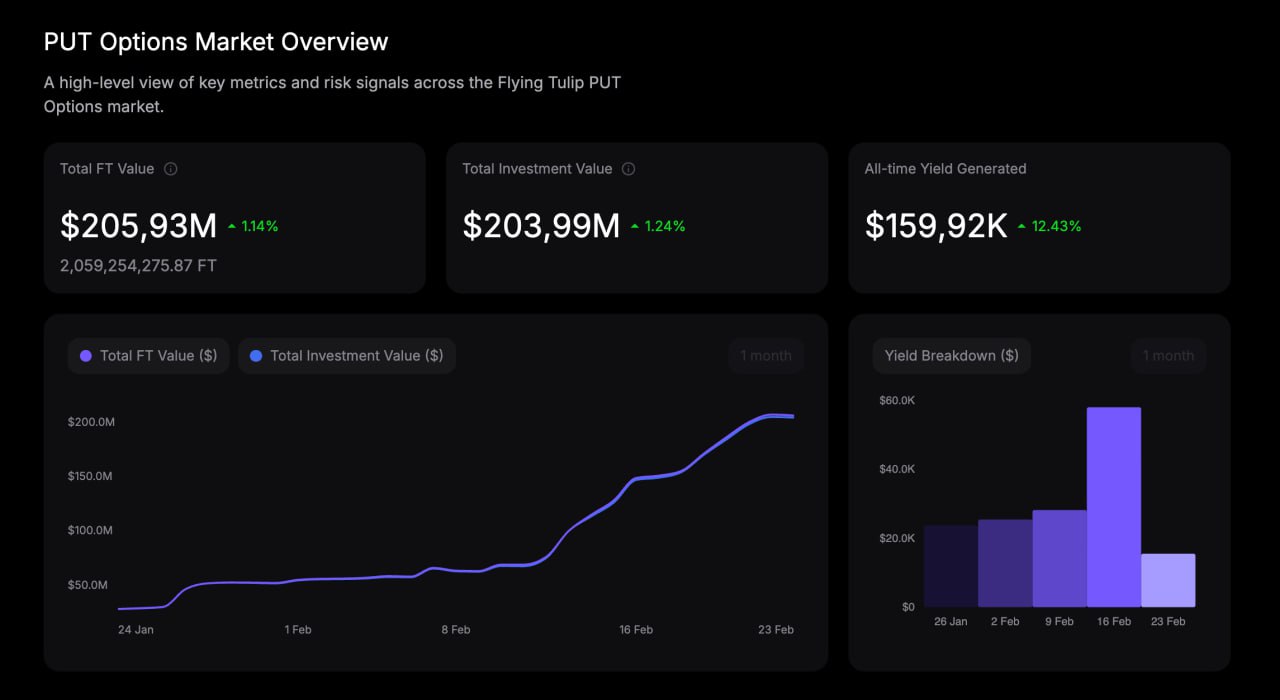Click green up arrow next to 1.14%
This screenshot has height=700, width=1280.
tap(232, 227)
